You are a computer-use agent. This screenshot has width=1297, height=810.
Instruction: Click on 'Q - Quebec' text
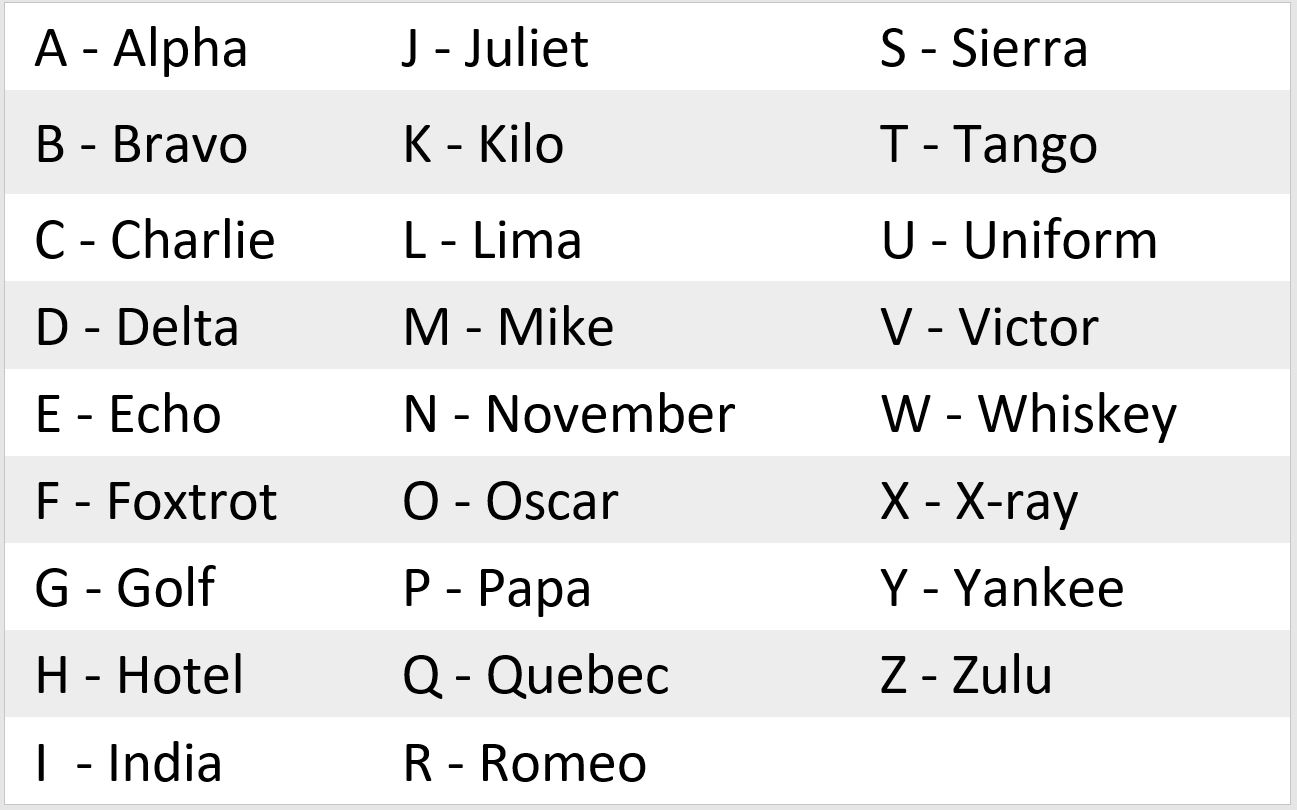535,675
